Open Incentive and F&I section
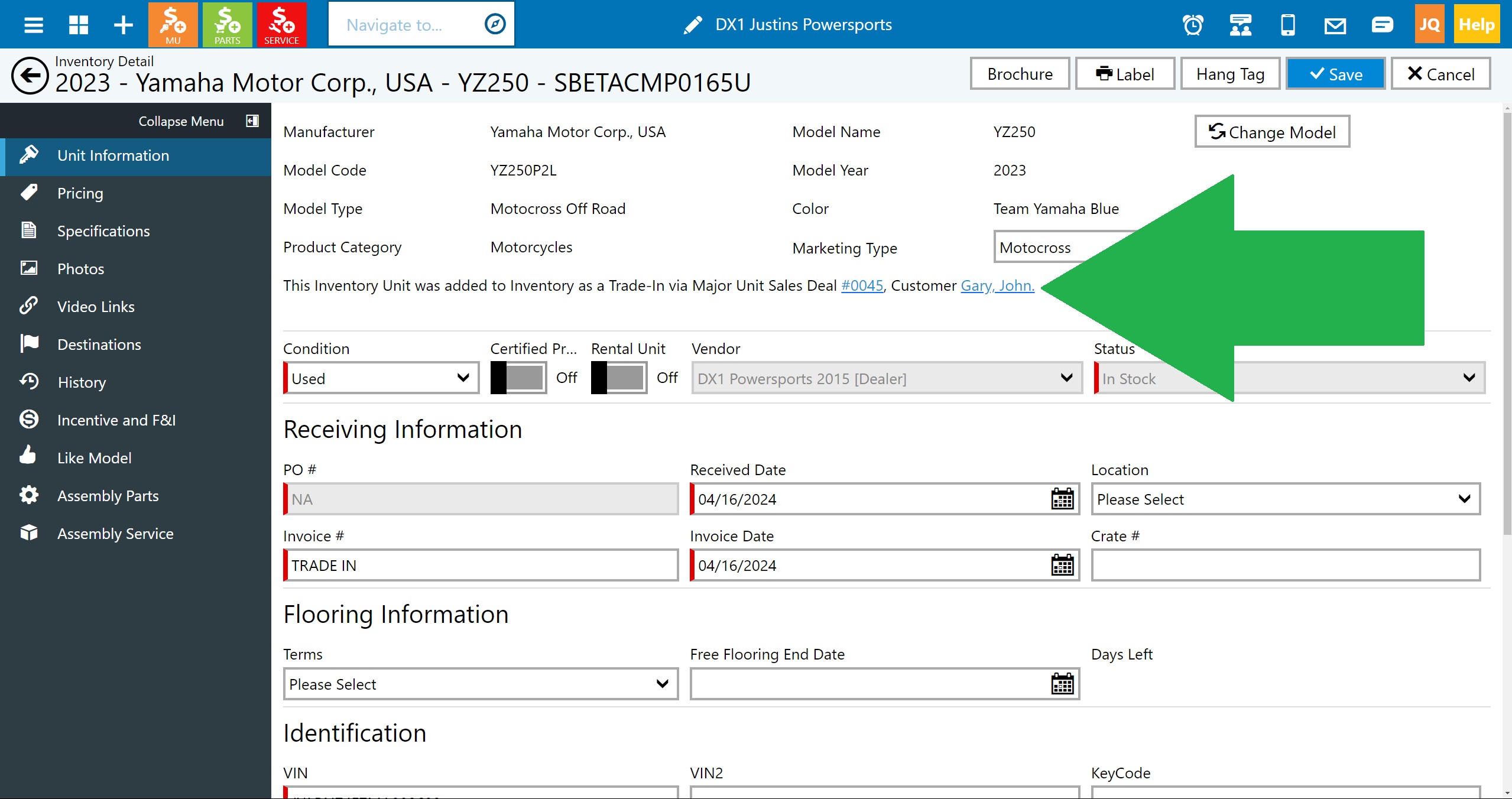This screenshot has width=1512, height=799. pos(116,420)
